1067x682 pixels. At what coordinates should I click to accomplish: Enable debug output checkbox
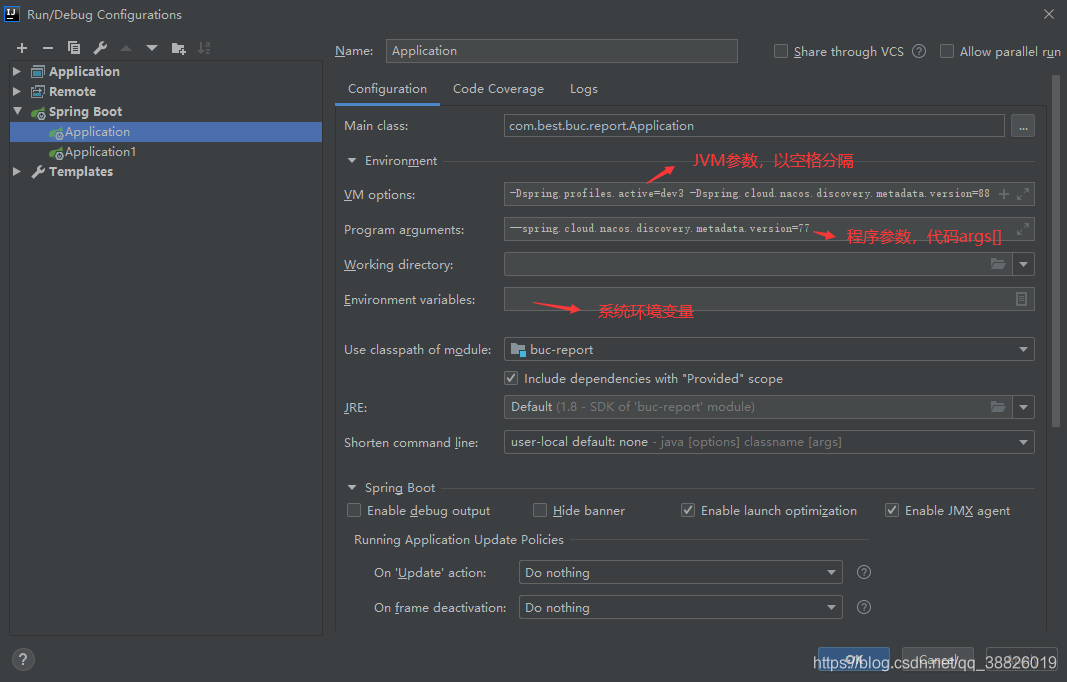[354, 510]
